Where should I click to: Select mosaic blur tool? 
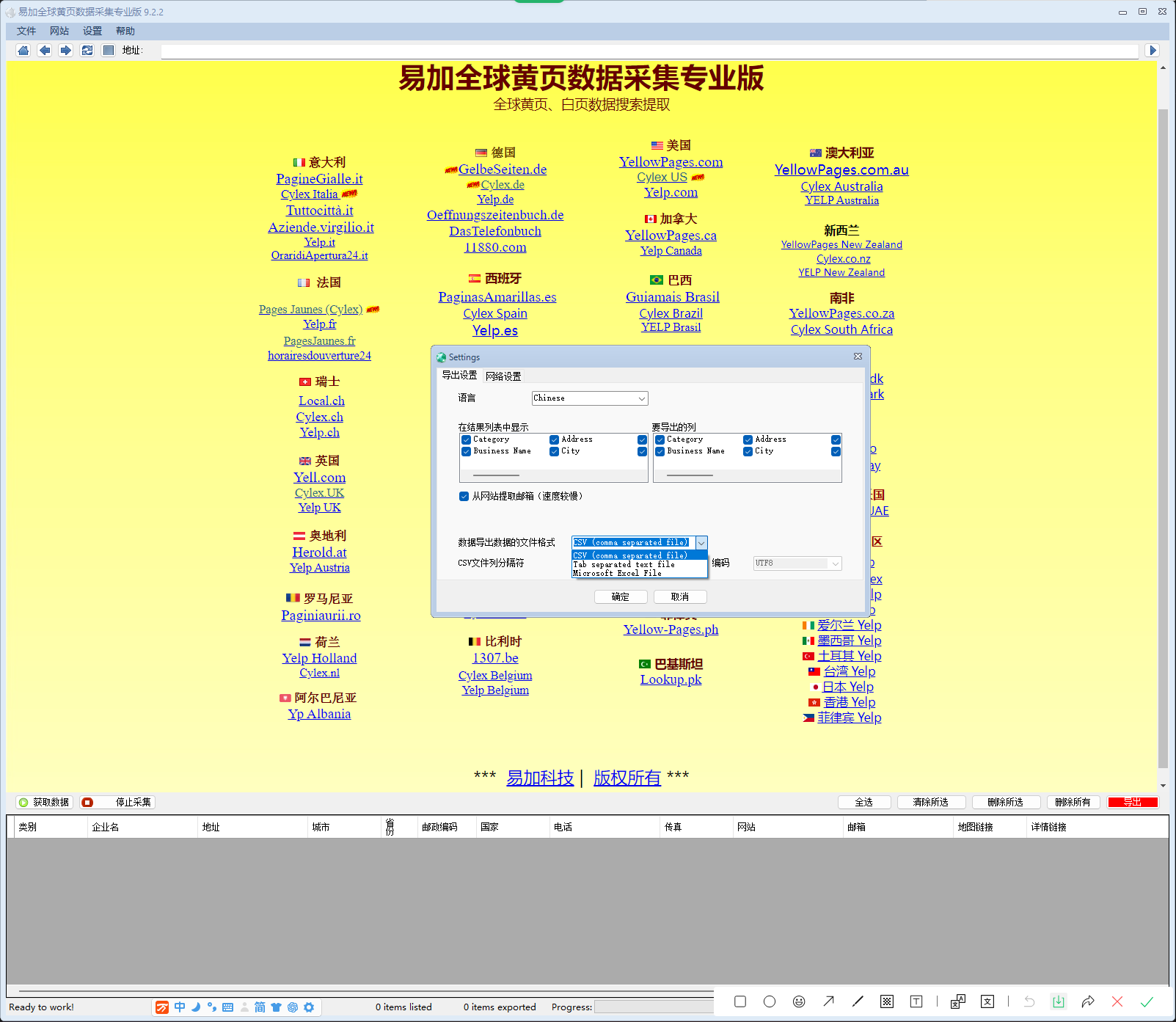point(887,1001)
